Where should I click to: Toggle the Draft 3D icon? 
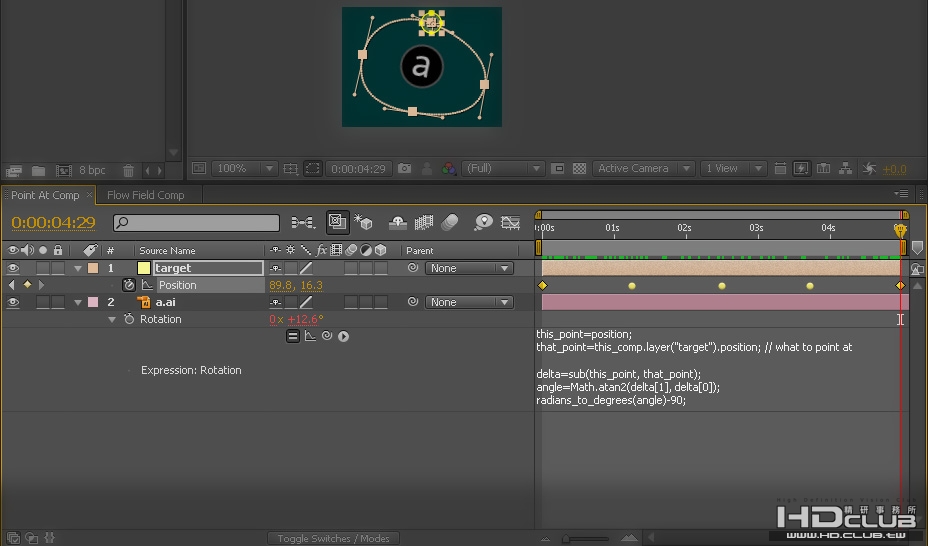tap(363, 222)
